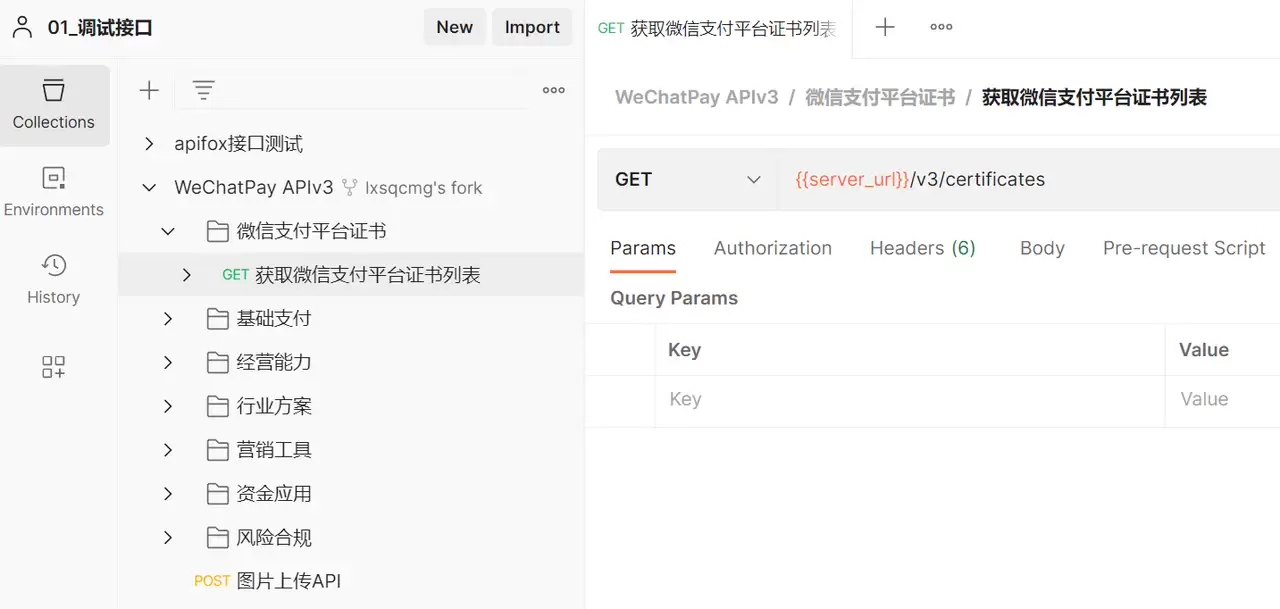Switch to the Authorization tab
This screenshot has height=609, width=1280.
click(x=773, y=248)
